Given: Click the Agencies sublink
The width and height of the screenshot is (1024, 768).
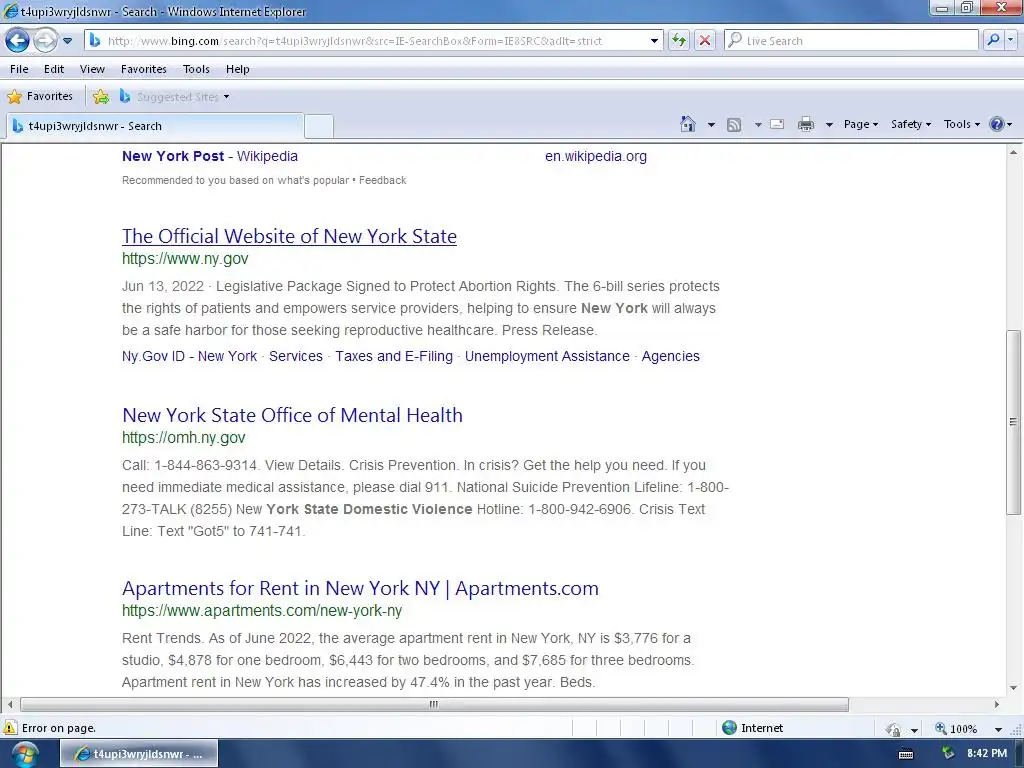Looking at the screenshot, I should [671, 356].
